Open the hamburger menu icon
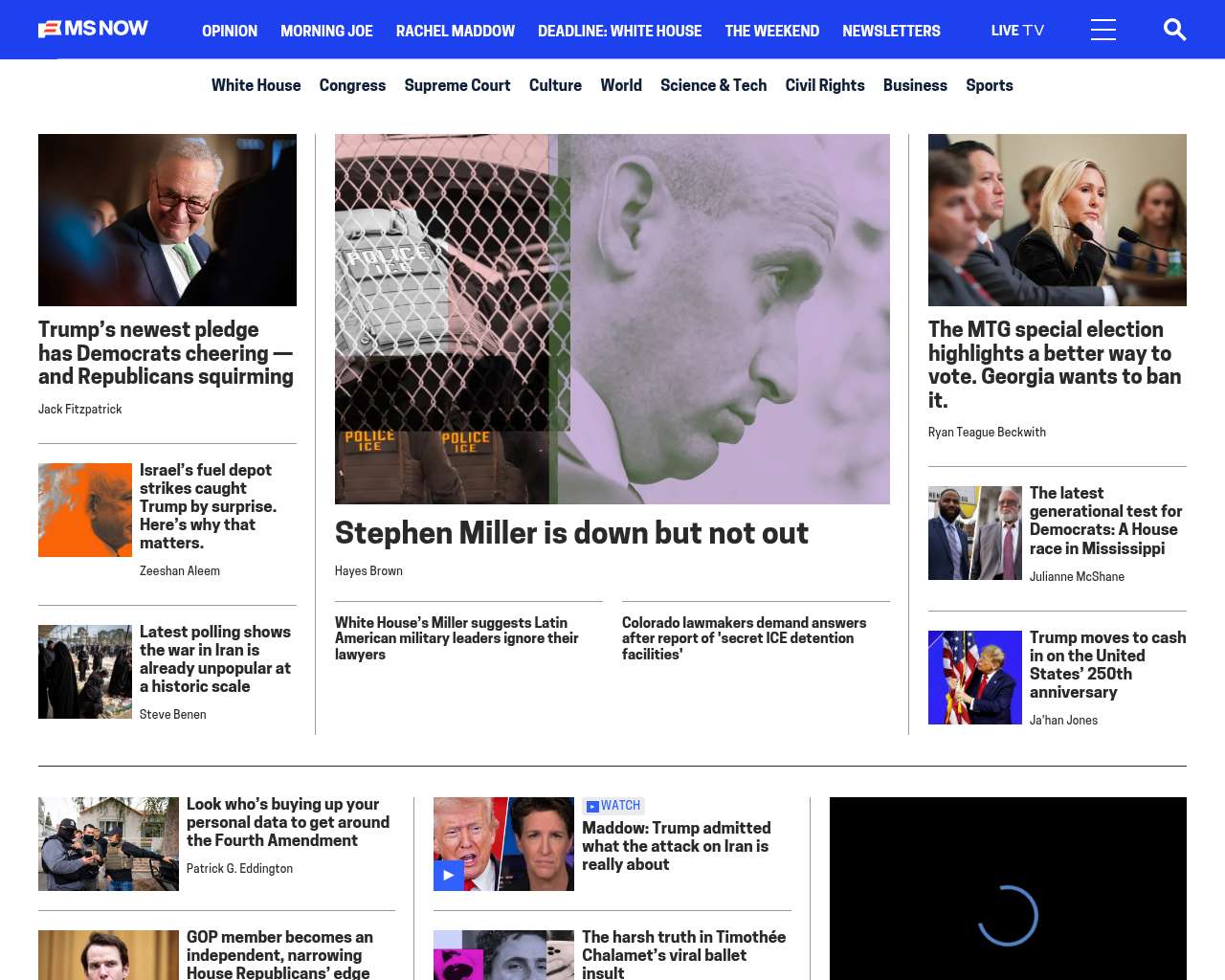1225x980 pixels. [x=1103, y=30]
